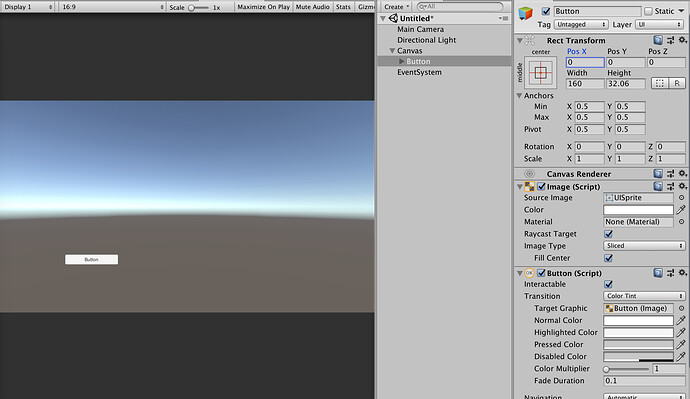Click the Mute Audio button
This screenshot has height=399, width=690.
click(x=312, y=7)
